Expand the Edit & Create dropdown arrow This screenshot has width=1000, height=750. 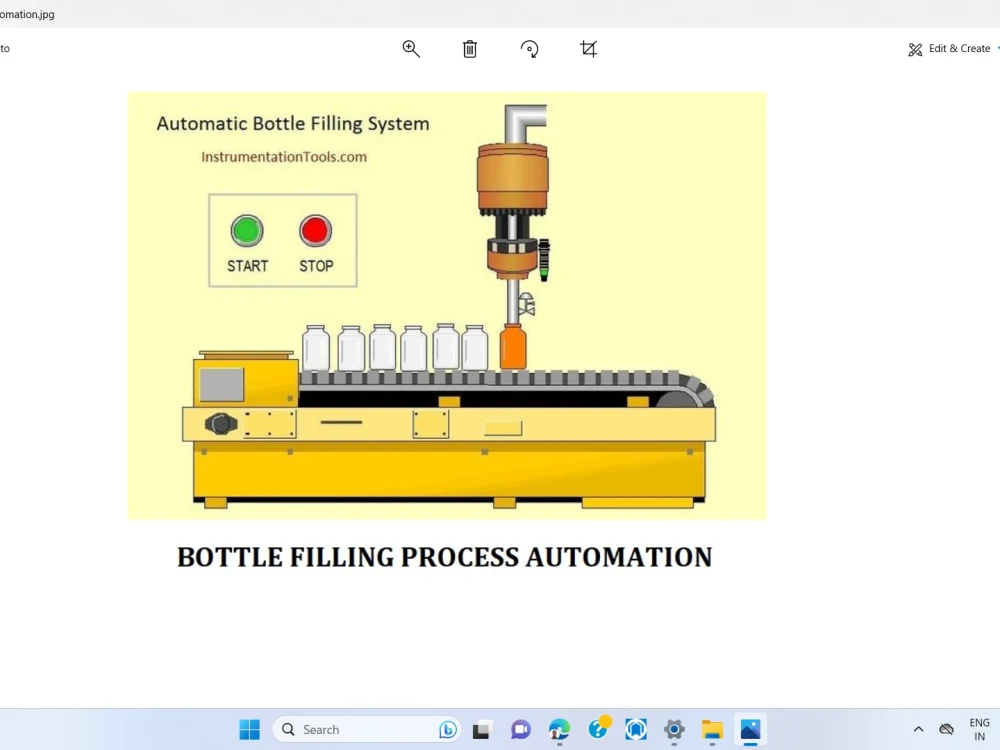pyautogui.click(x=997, y=48)
